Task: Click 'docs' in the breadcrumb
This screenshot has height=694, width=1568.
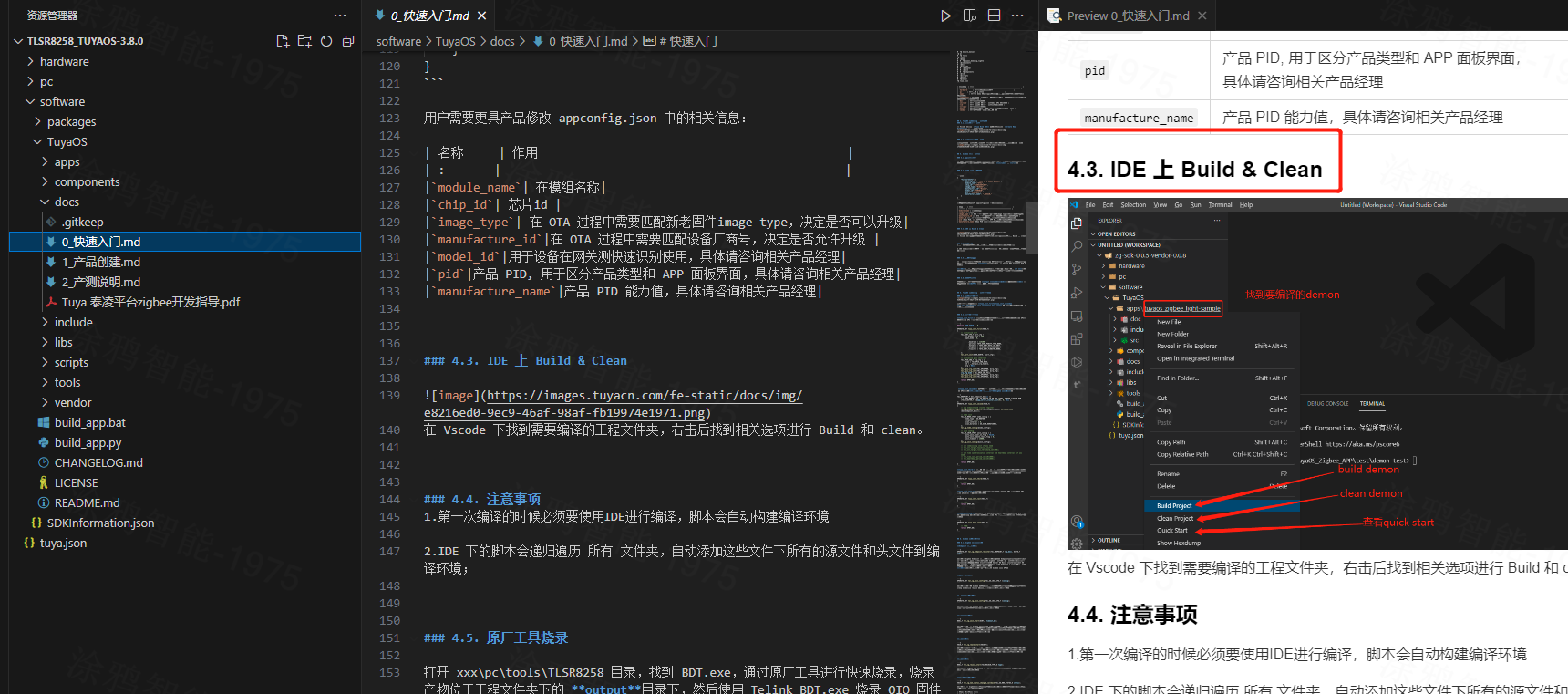Action: pyautogui.click(x=502, y=41)
